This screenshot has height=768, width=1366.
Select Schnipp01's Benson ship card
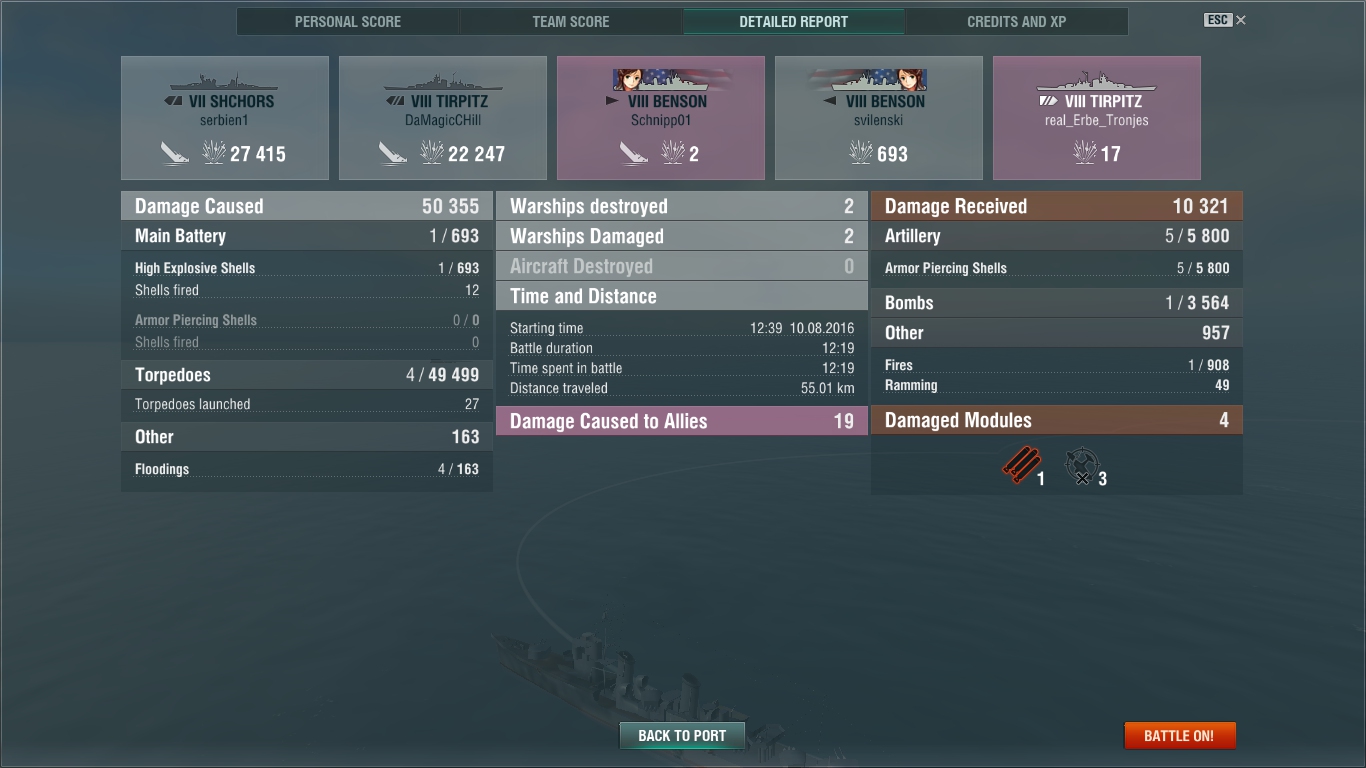661,118
